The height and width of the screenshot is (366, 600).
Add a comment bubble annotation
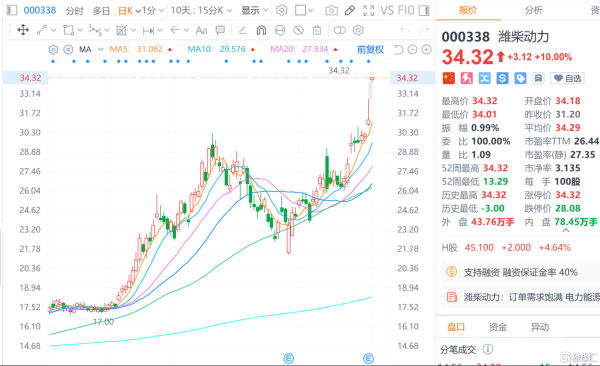(220, 30)
